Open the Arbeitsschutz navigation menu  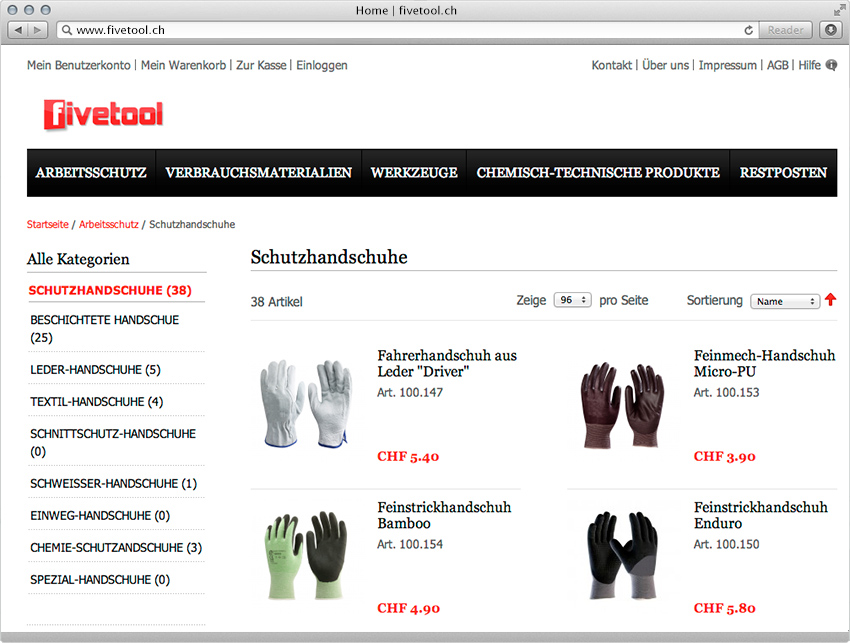91,172
